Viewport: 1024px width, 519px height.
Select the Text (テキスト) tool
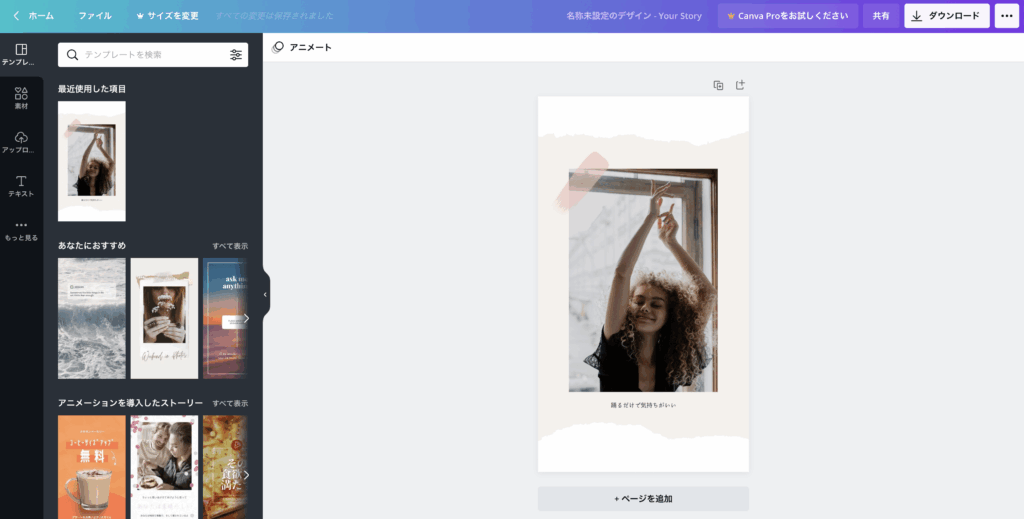pos(21,185)
